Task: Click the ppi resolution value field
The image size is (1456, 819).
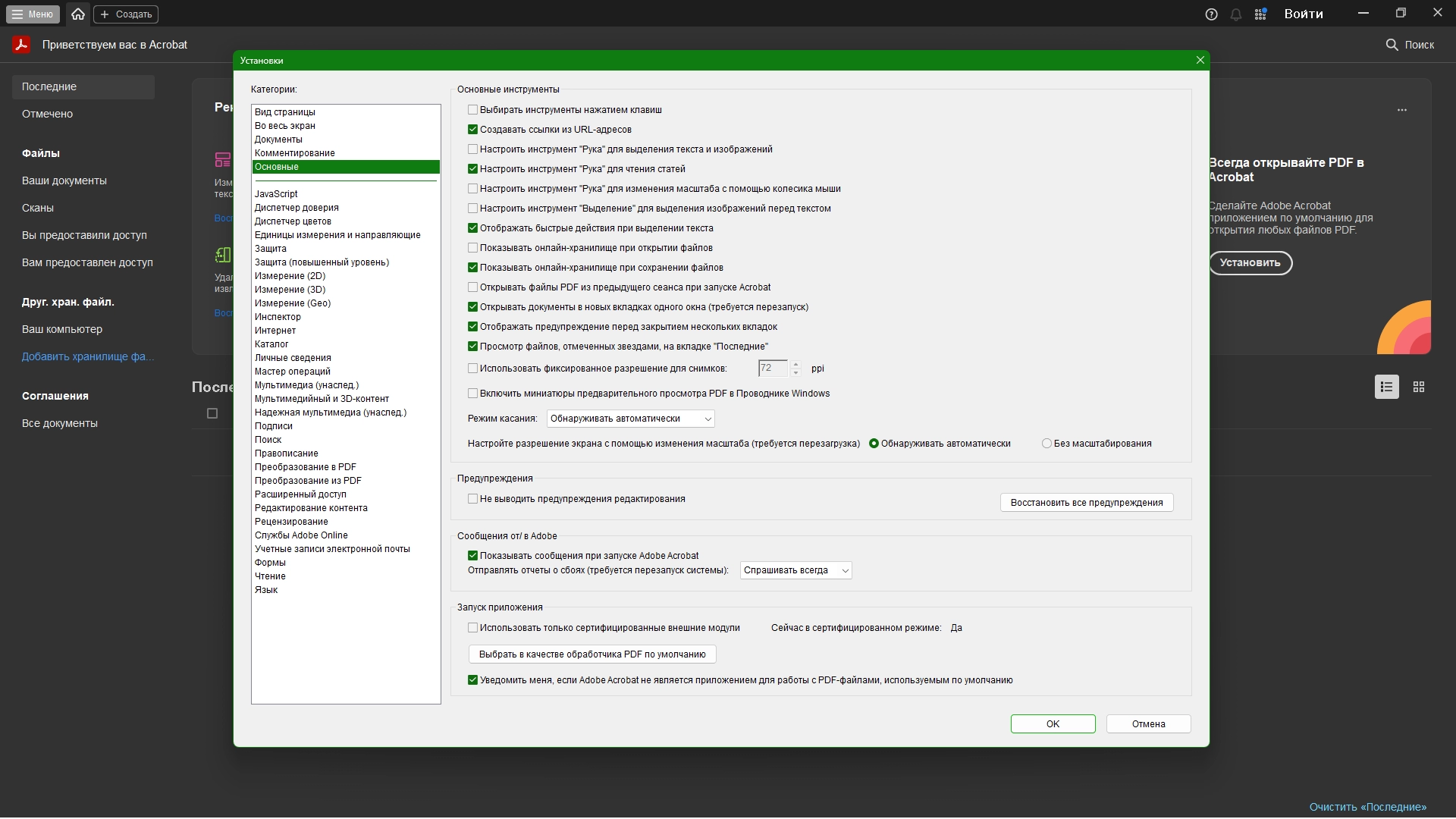Action: click(772, 369)
